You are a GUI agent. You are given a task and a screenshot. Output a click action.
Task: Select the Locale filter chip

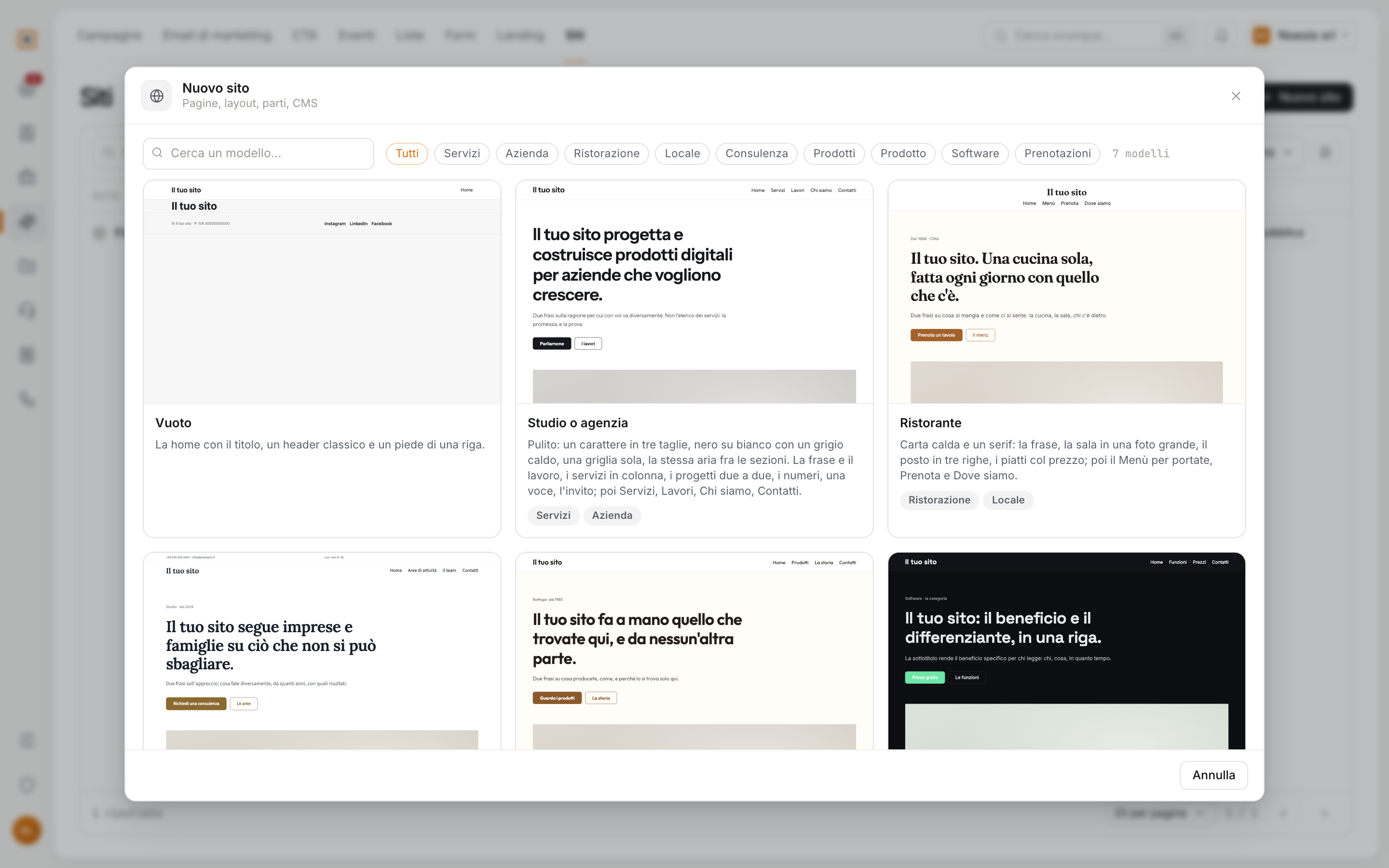click(682, 153)
